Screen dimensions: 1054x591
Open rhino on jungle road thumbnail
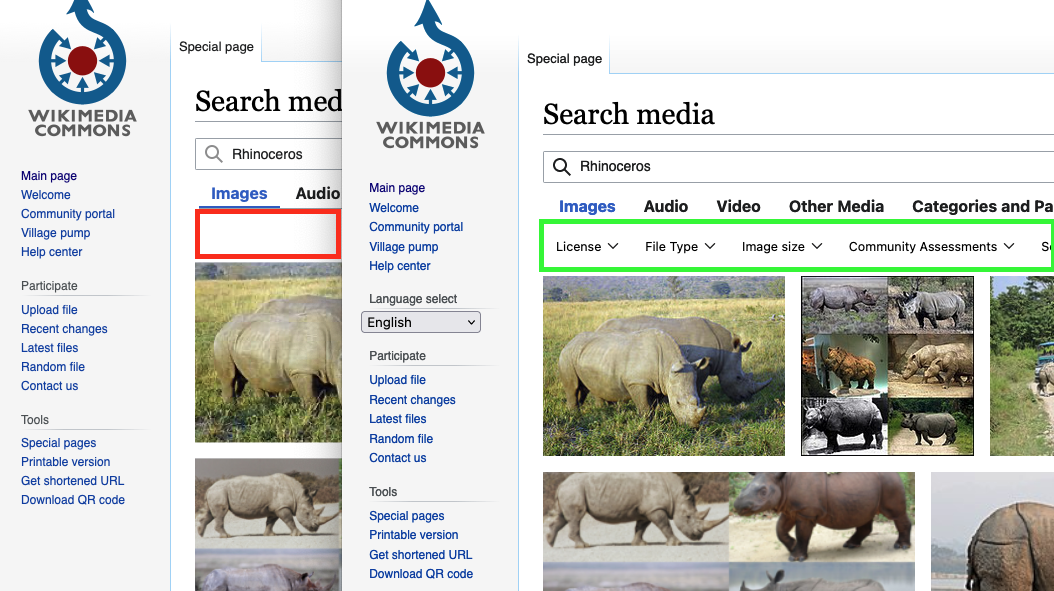point(1022,366)
